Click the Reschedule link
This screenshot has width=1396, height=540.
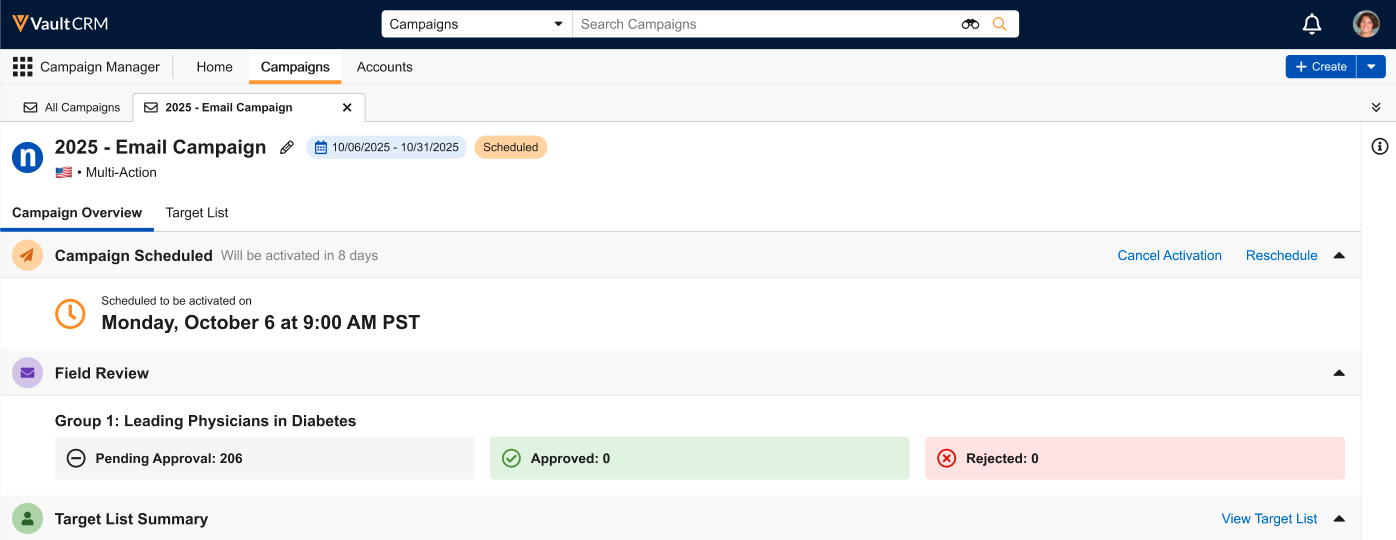click(x=1281, y=255)
